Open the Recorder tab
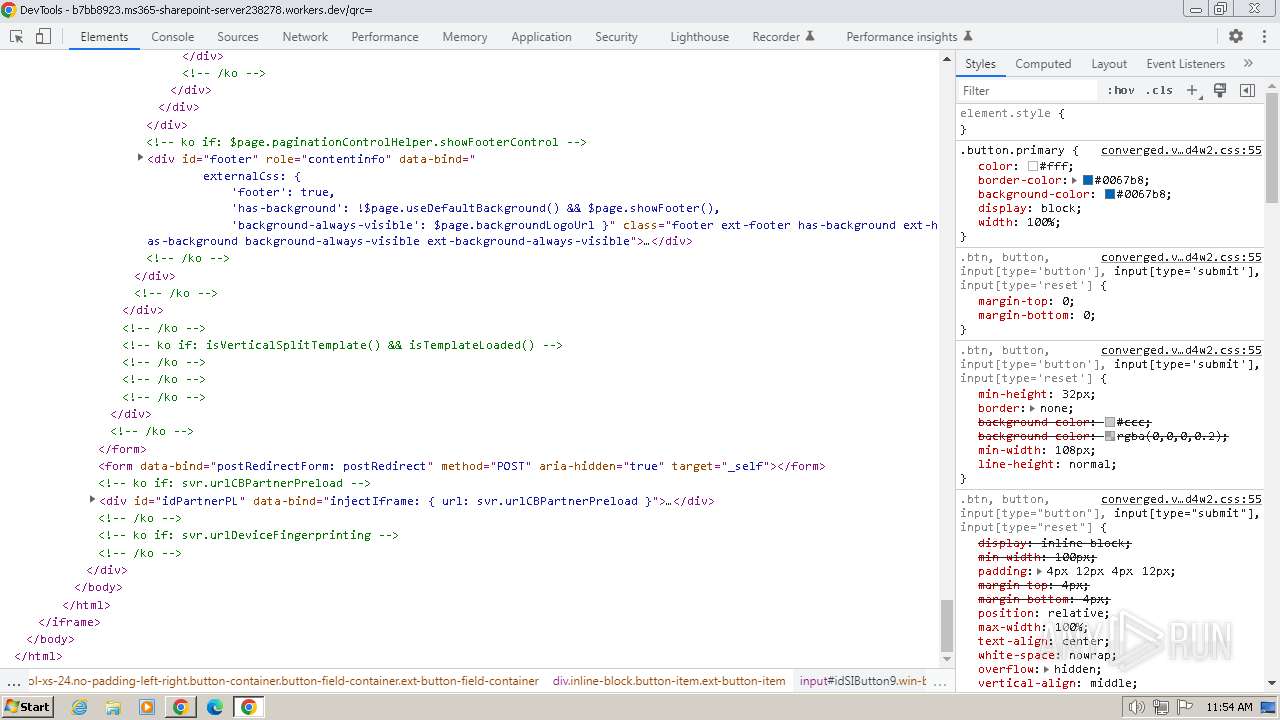Screen dimensions: 1280x720 click(x=783, y=36)
